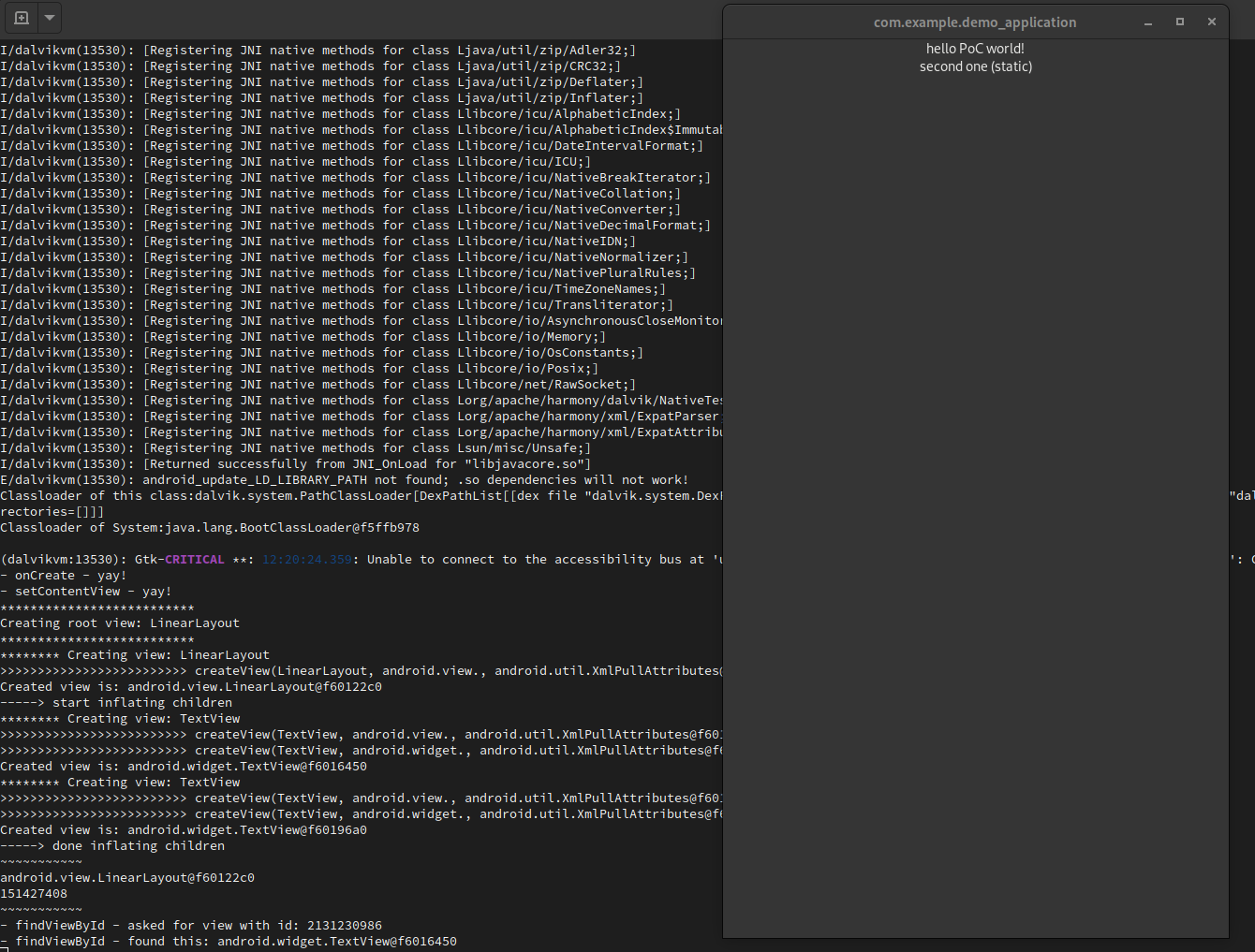Click the number 151427408 in the terminal
1255x952 pixels.
(34, 894)
